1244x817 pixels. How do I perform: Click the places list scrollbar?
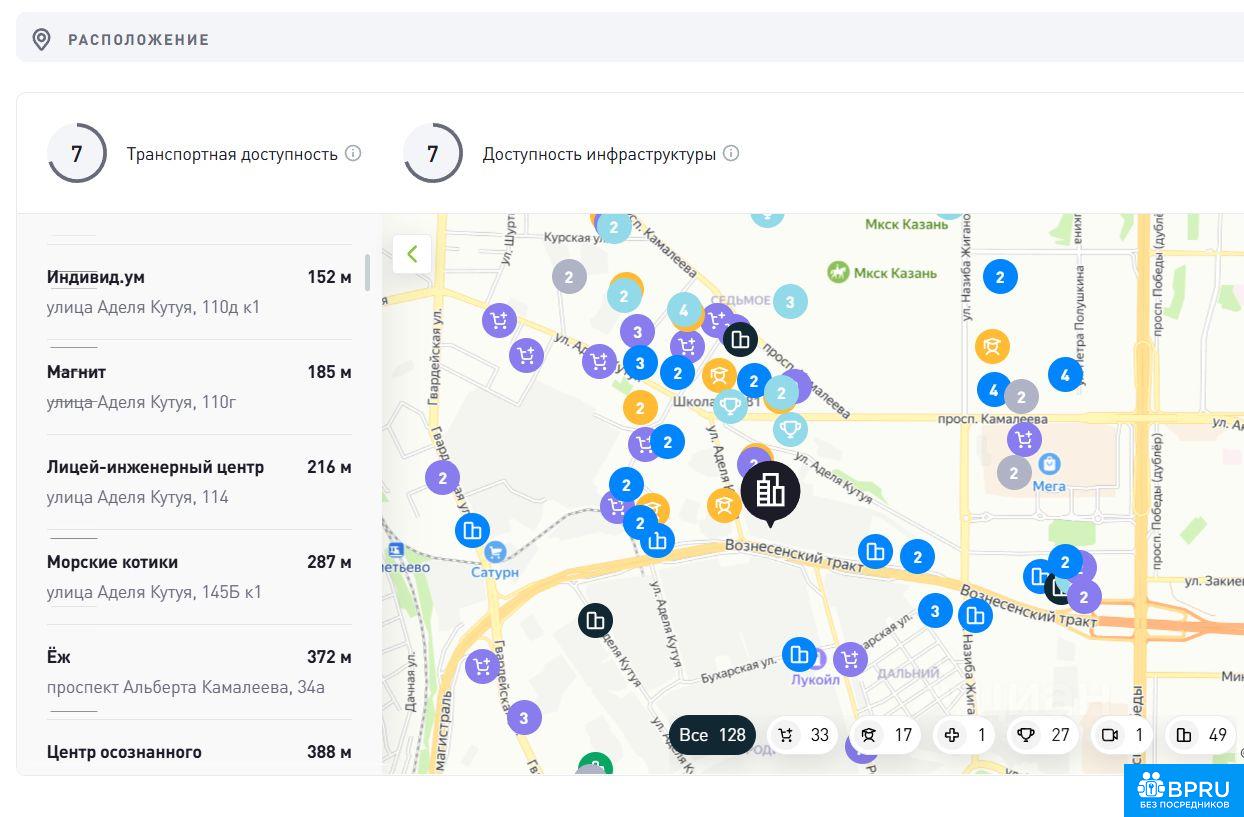coord(367,272)
